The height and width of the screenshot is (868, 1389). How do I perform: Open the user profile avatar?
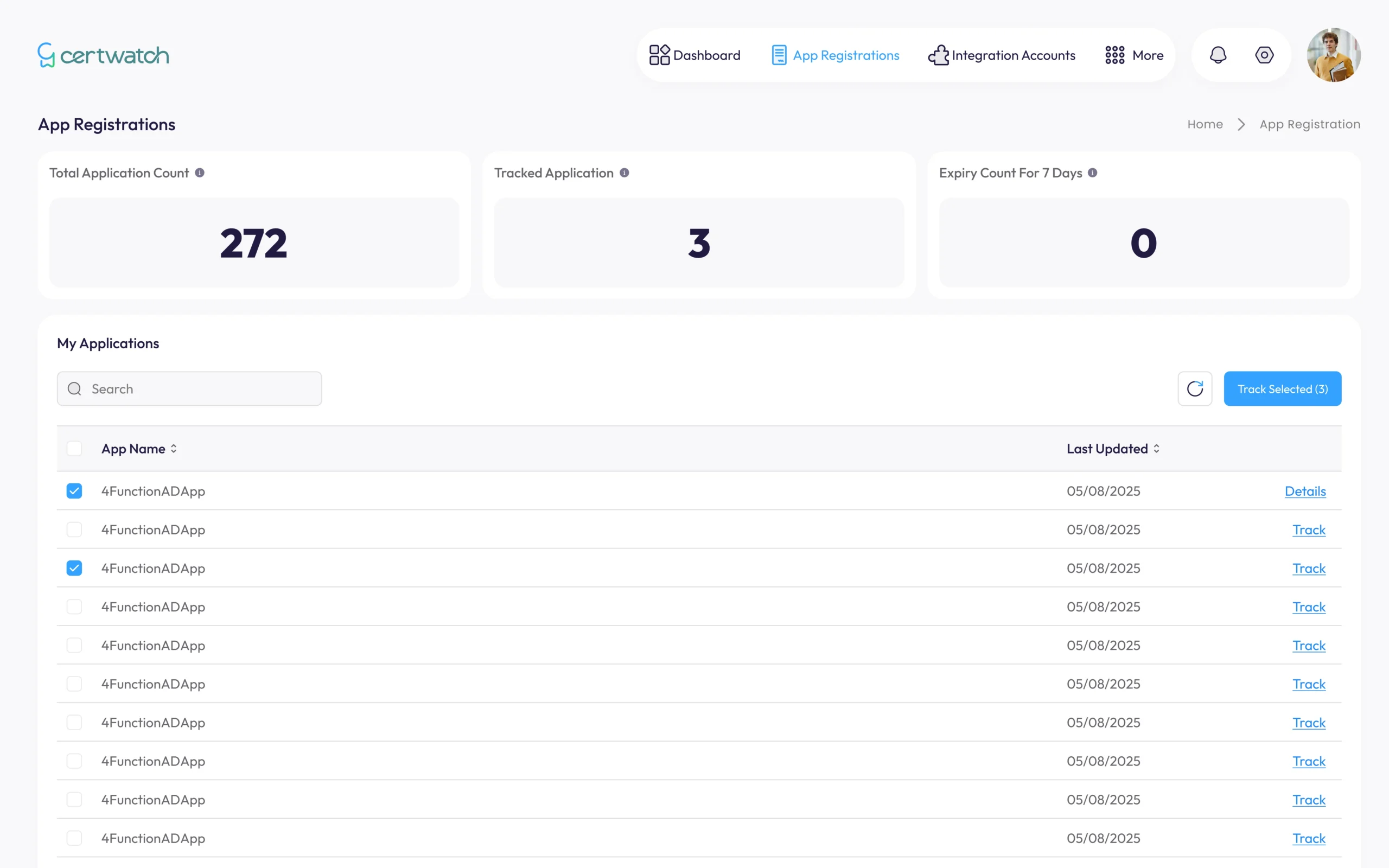click(x=1333, y=55)
